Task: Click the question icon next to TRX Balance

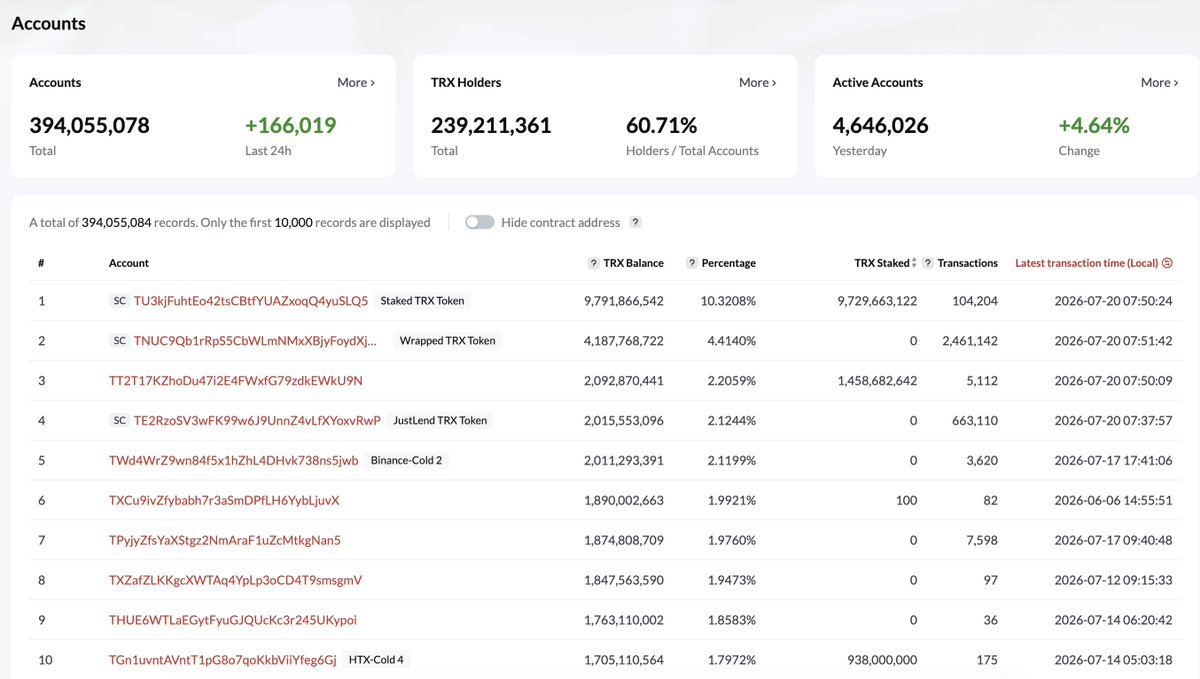Action: click(594, 263)
